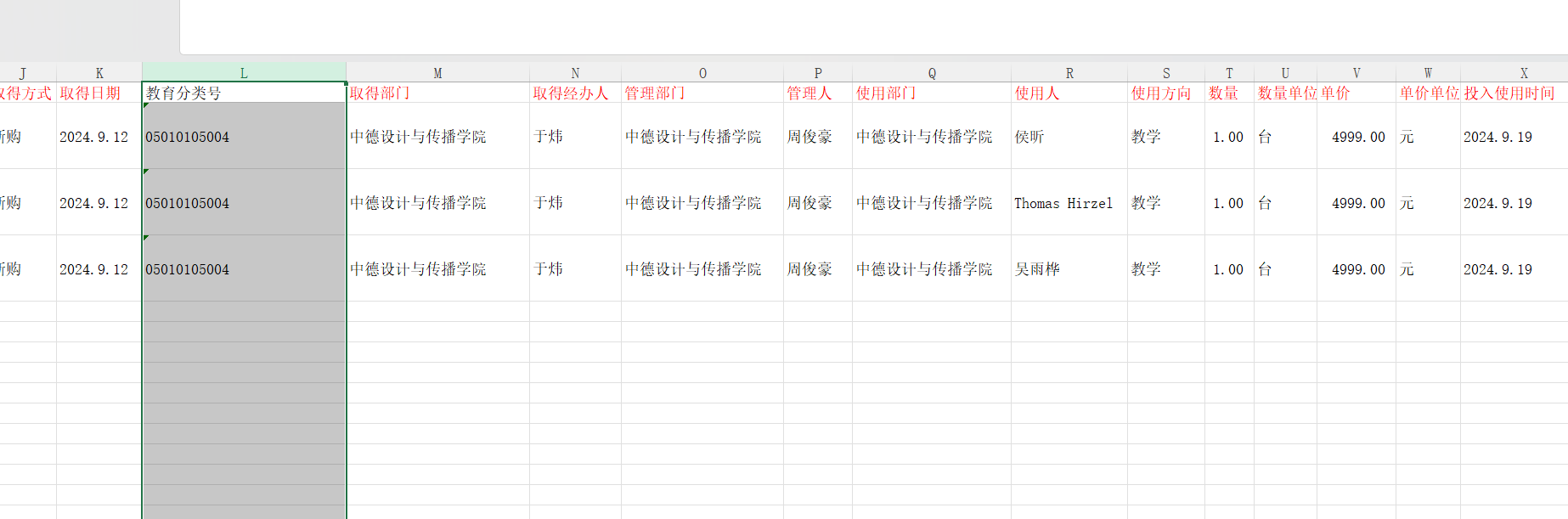Select the 取得日期 header cell
1568x519 pixels.
coord(99,93)
